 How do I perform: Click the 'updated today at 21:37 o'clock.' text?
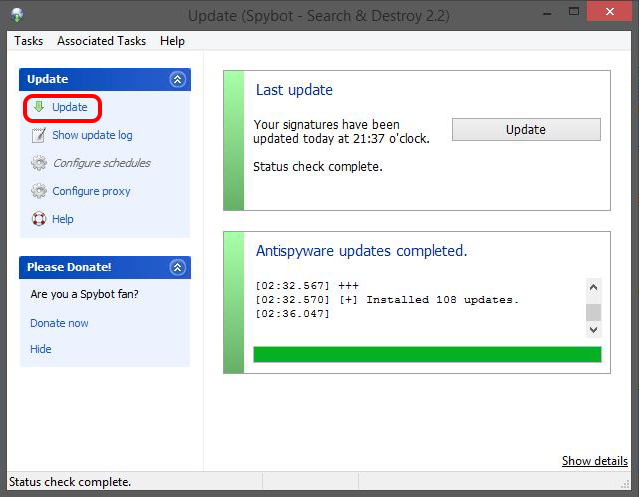click(x=342, y=139)
